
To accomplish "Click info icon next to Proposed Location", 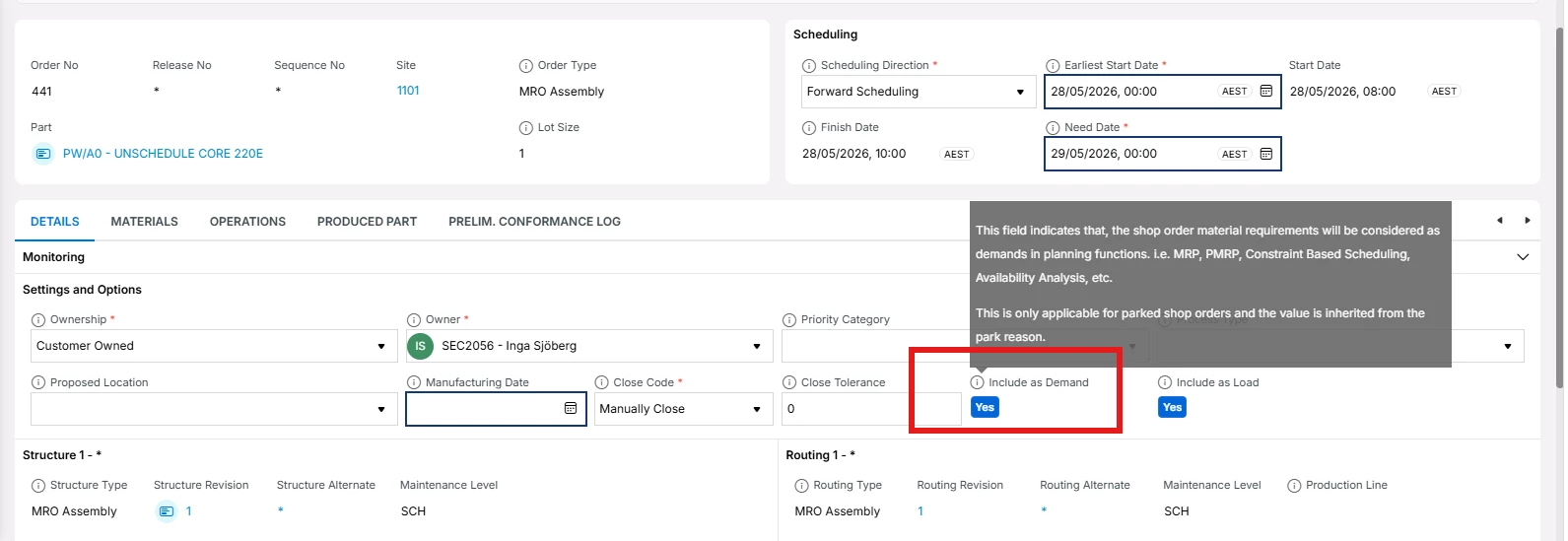I will 38,383.
